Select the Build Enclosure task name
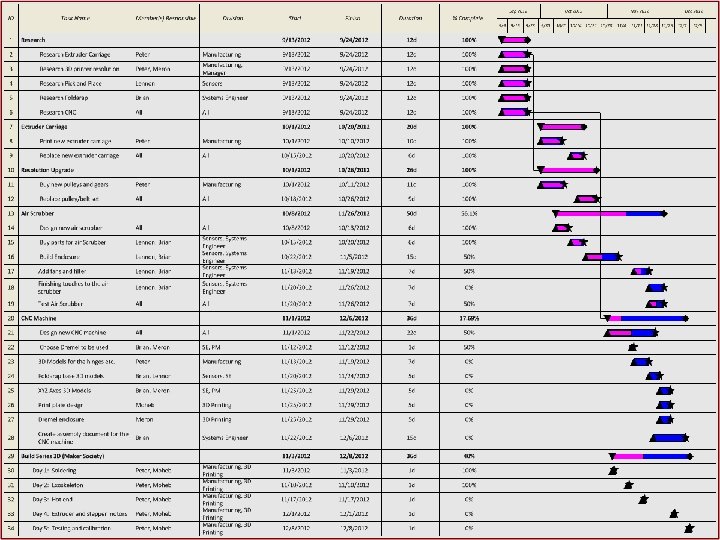720x540 pixels. [59, 257]
